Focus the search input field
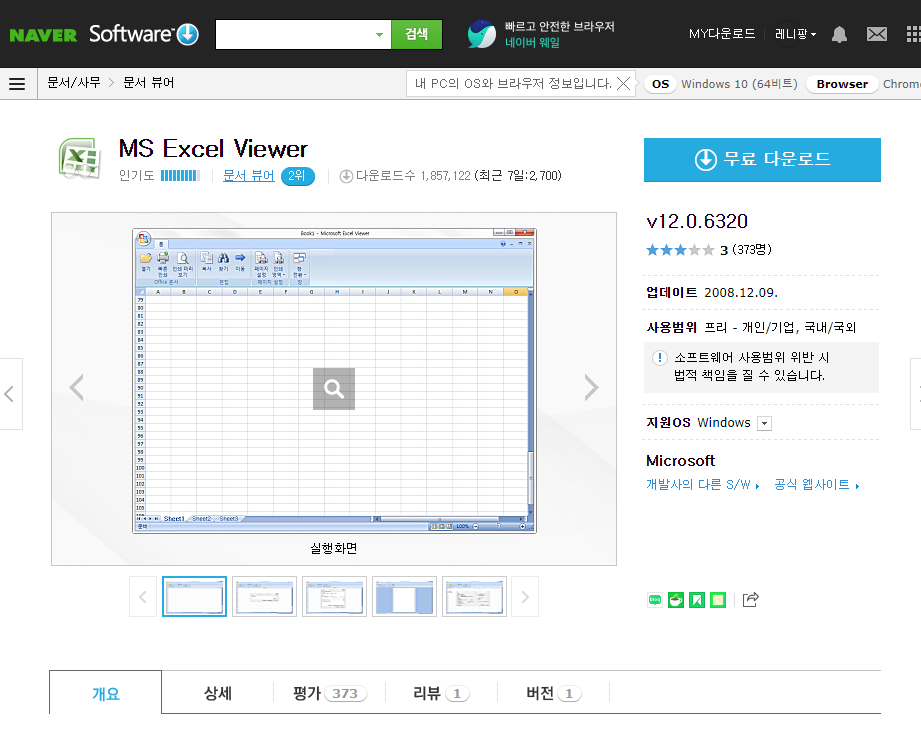The image size is (921, 738). pyautogui.click(x=294, y=35)
